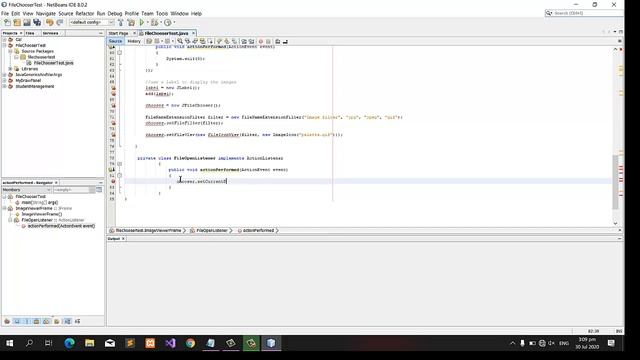Screen dimensions: 640x360
Task: Expand the Libraries node in Projects tree
Action: [x=10, y=69]
